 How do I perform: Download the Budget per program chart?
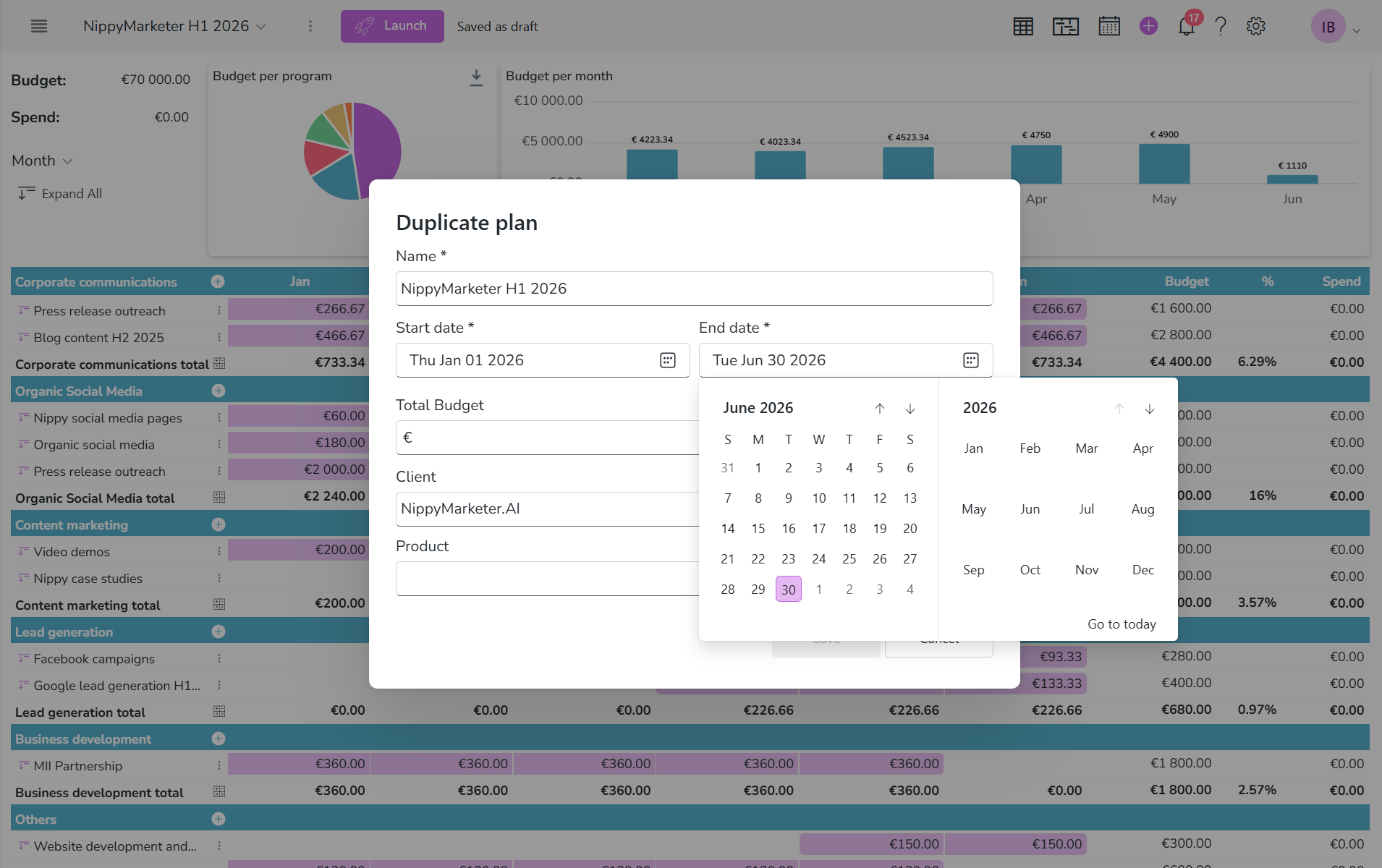click(476, 77)
